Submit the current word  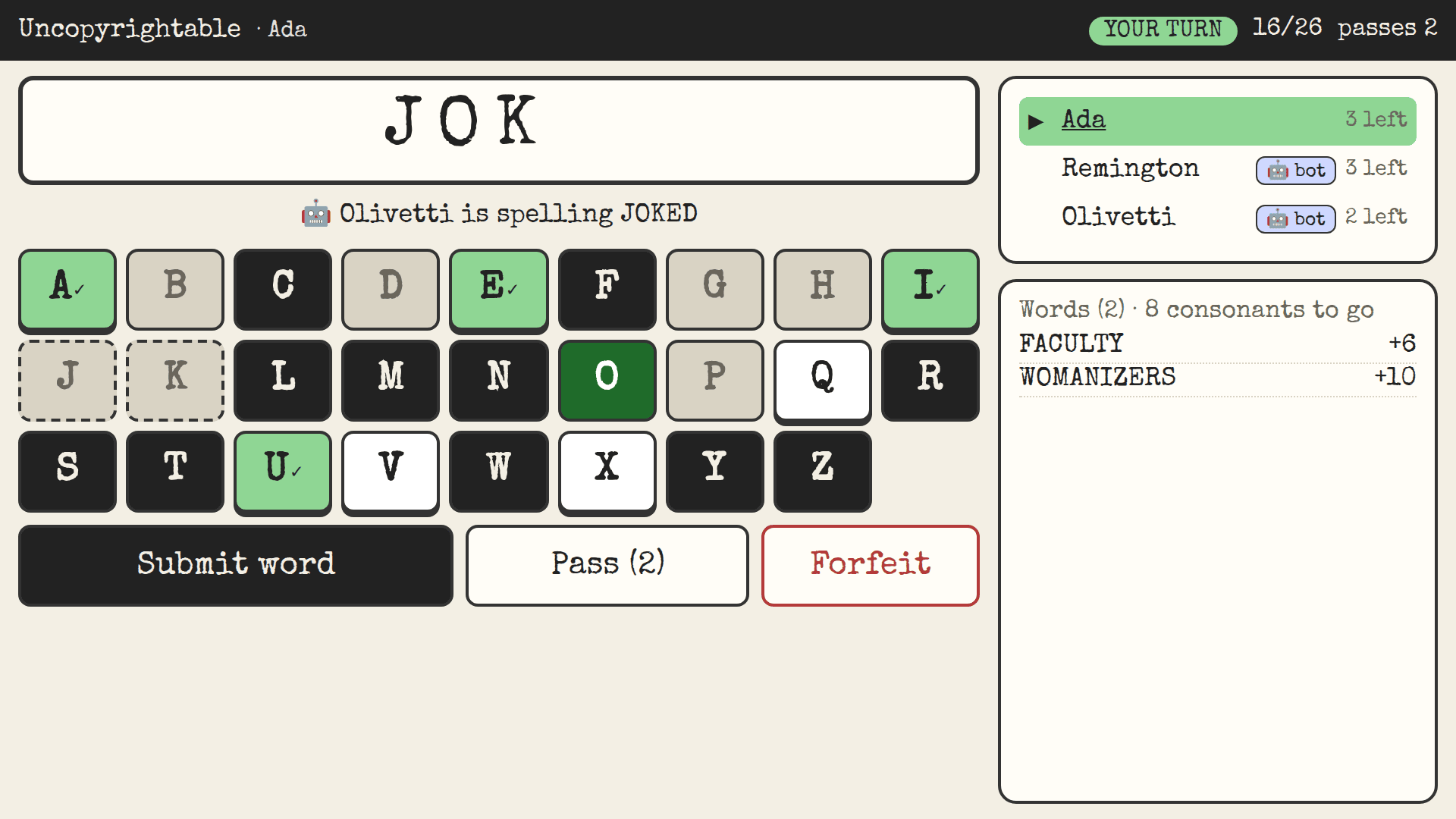pyautogui.click(x=236, y=566)
